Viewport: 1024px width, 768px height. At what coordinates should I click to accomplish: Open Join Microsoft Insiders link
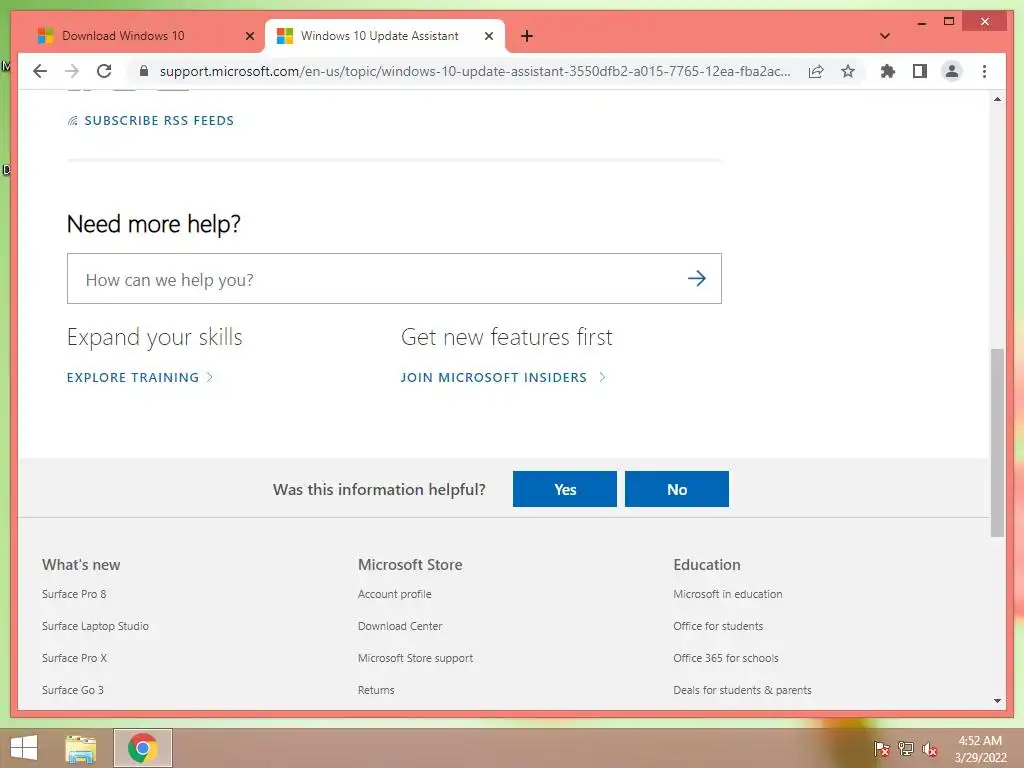click(504, 377)
